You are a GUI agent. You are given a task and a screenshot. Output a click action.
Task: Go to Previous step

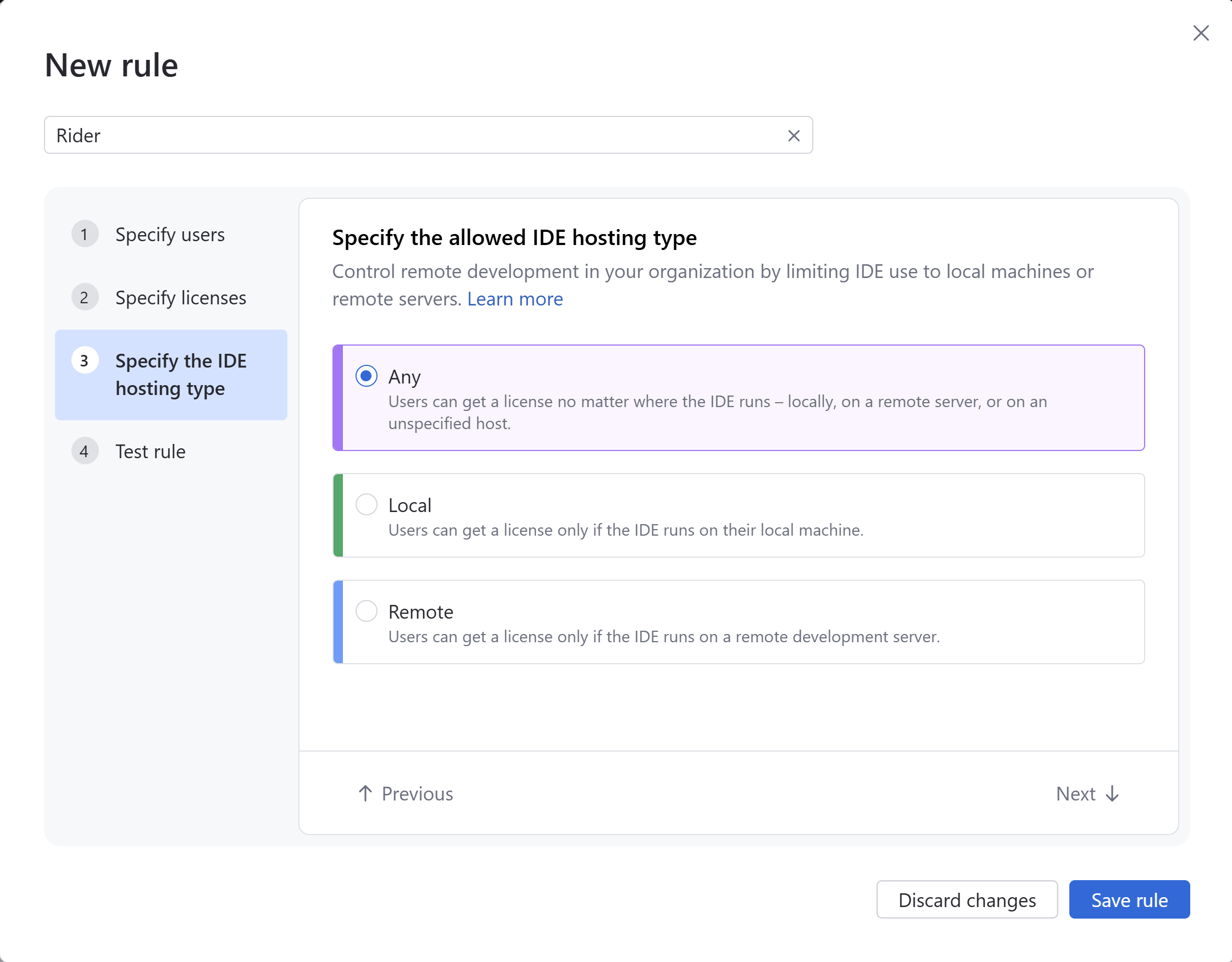coord(406,793)
